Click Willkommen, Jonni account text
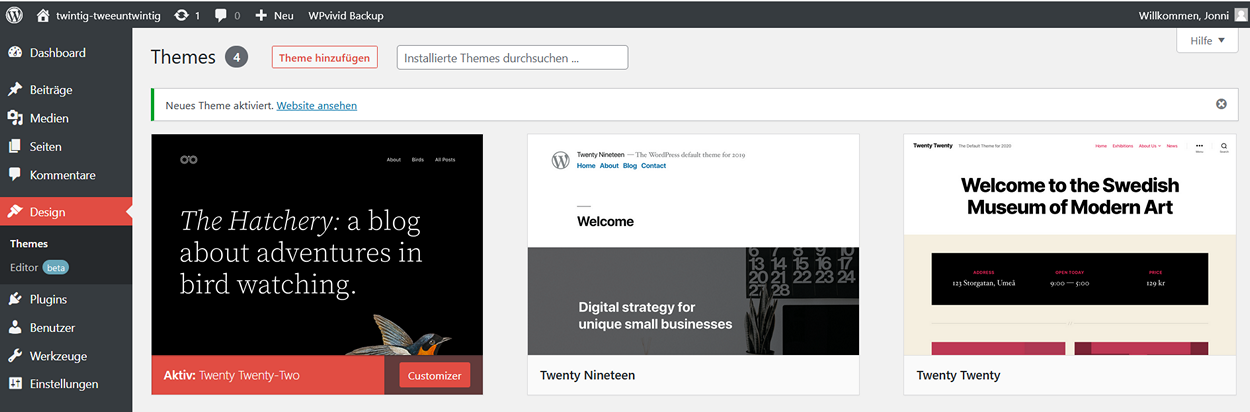 (1183, 15)
